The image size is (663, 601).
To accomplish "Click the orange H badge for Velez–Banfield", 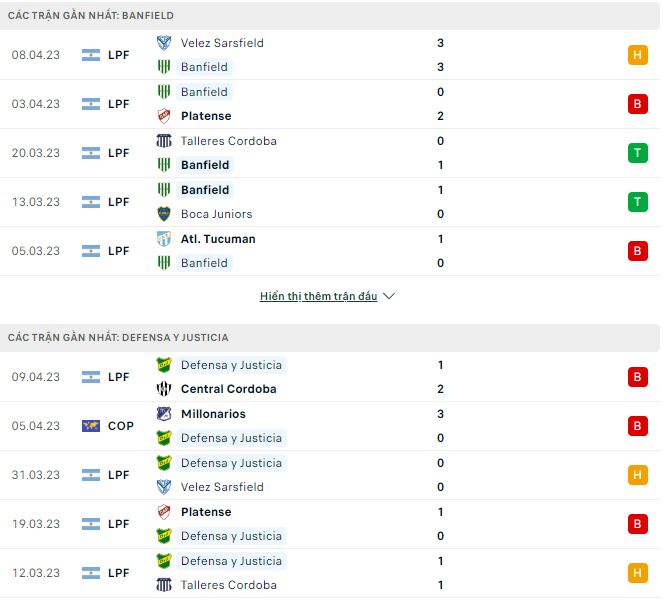I will coord(638,55).
